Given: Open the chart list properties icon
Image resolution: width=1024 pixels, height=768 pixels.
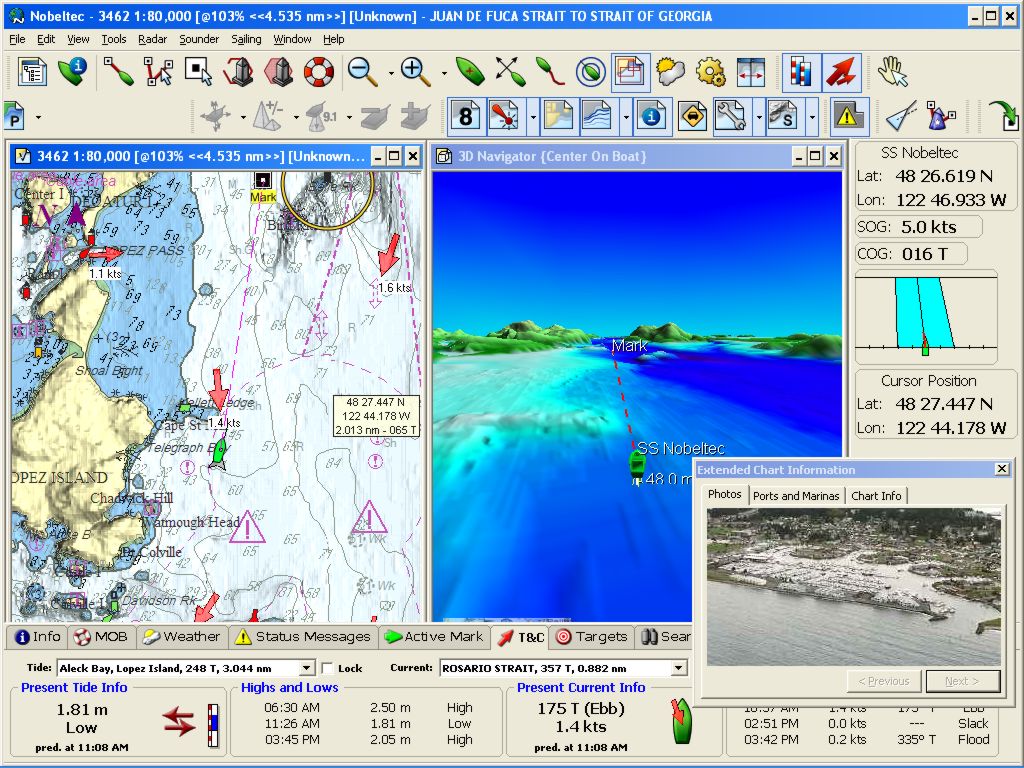Looking at the screenshot, I should pyautogui.click(x=32, y=72).
